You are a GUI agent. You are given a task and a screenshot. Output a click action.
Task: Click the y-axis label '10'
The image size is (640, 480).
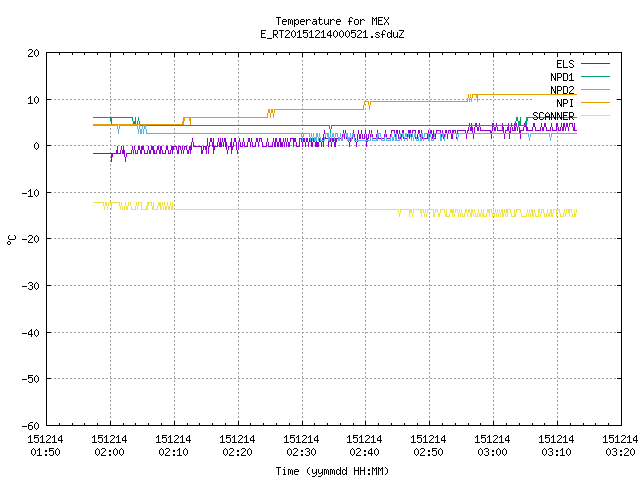pos(33,100)
